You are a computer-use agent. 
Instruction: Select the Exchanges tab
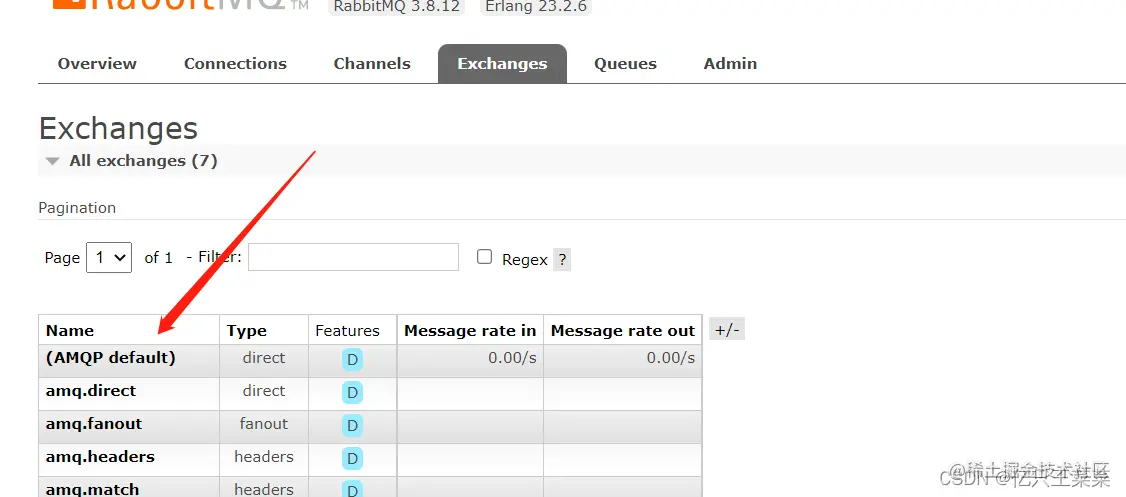click(x=502, y=64)
